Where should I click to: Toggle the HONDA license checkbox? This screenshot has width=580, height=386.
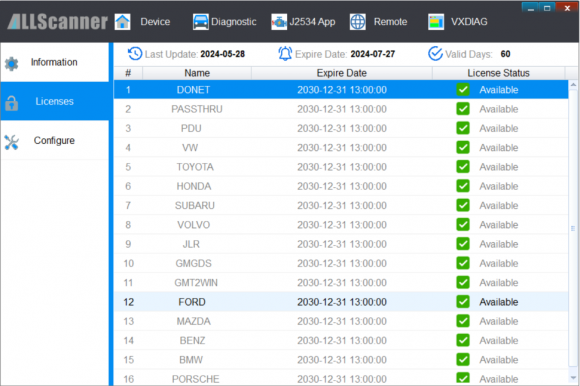point(463,186)
